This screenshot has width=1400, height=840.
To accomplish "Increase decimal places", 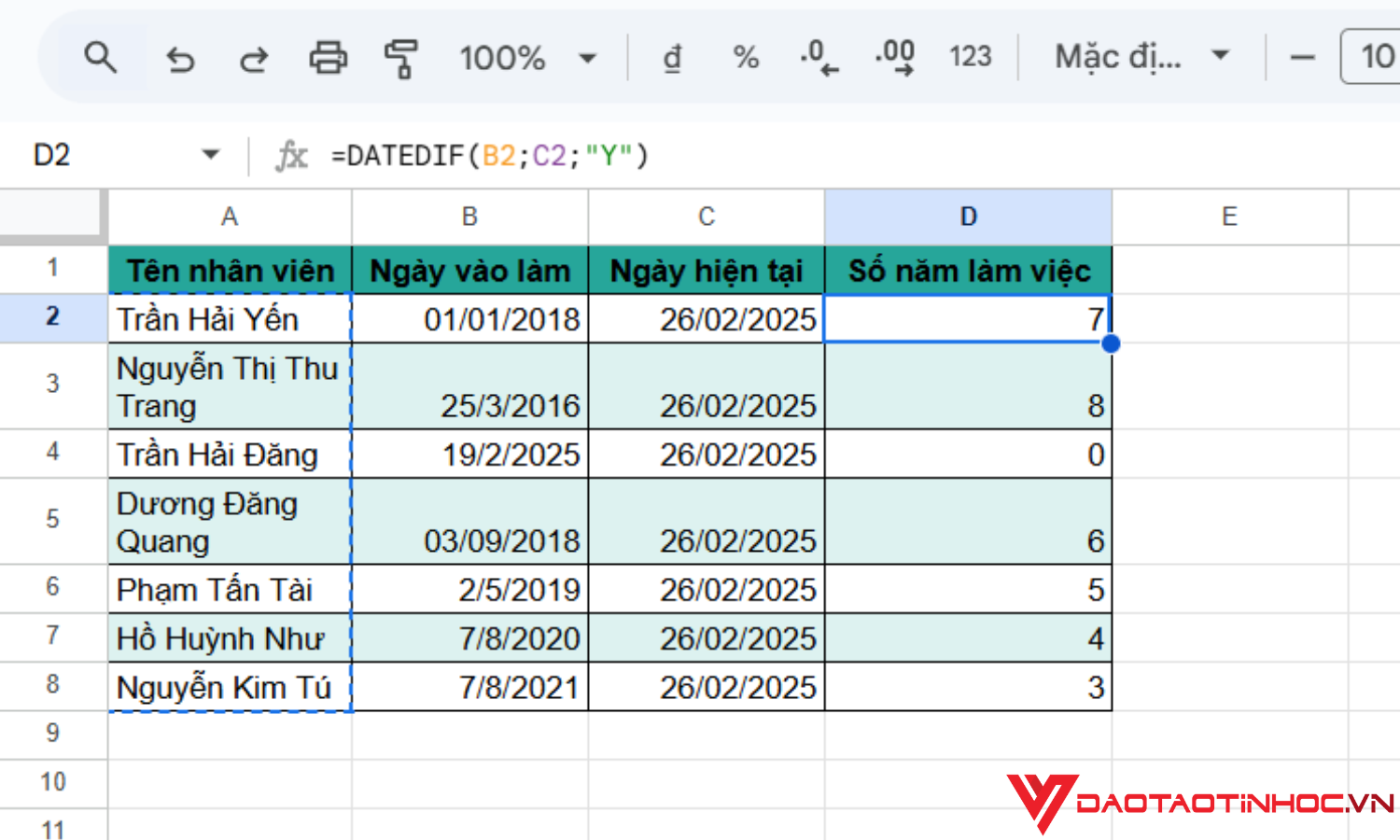I will tap(891, 58).
